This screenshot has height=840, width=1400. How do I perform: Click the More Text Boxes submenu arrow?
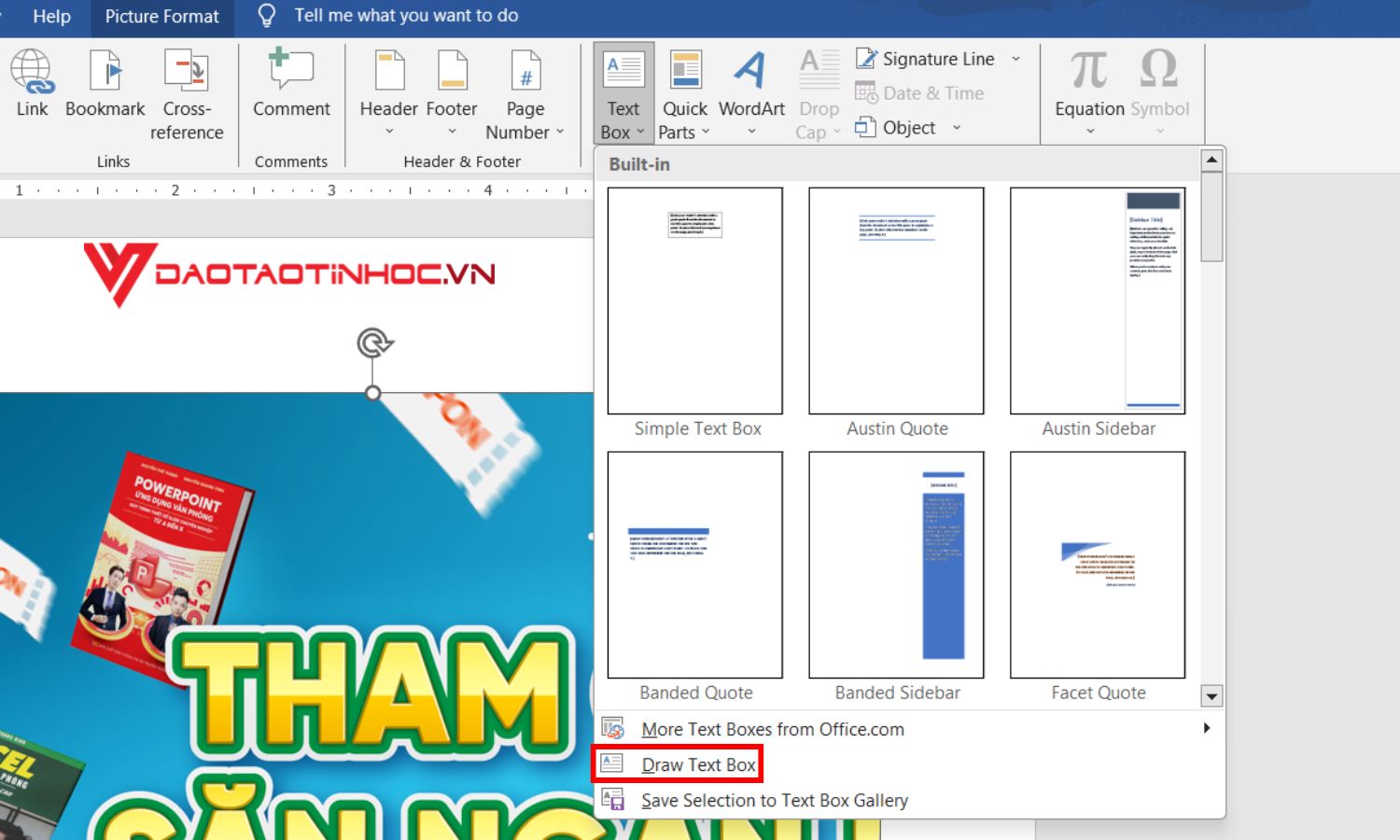pyautogui.click(x=1207, y=728)
